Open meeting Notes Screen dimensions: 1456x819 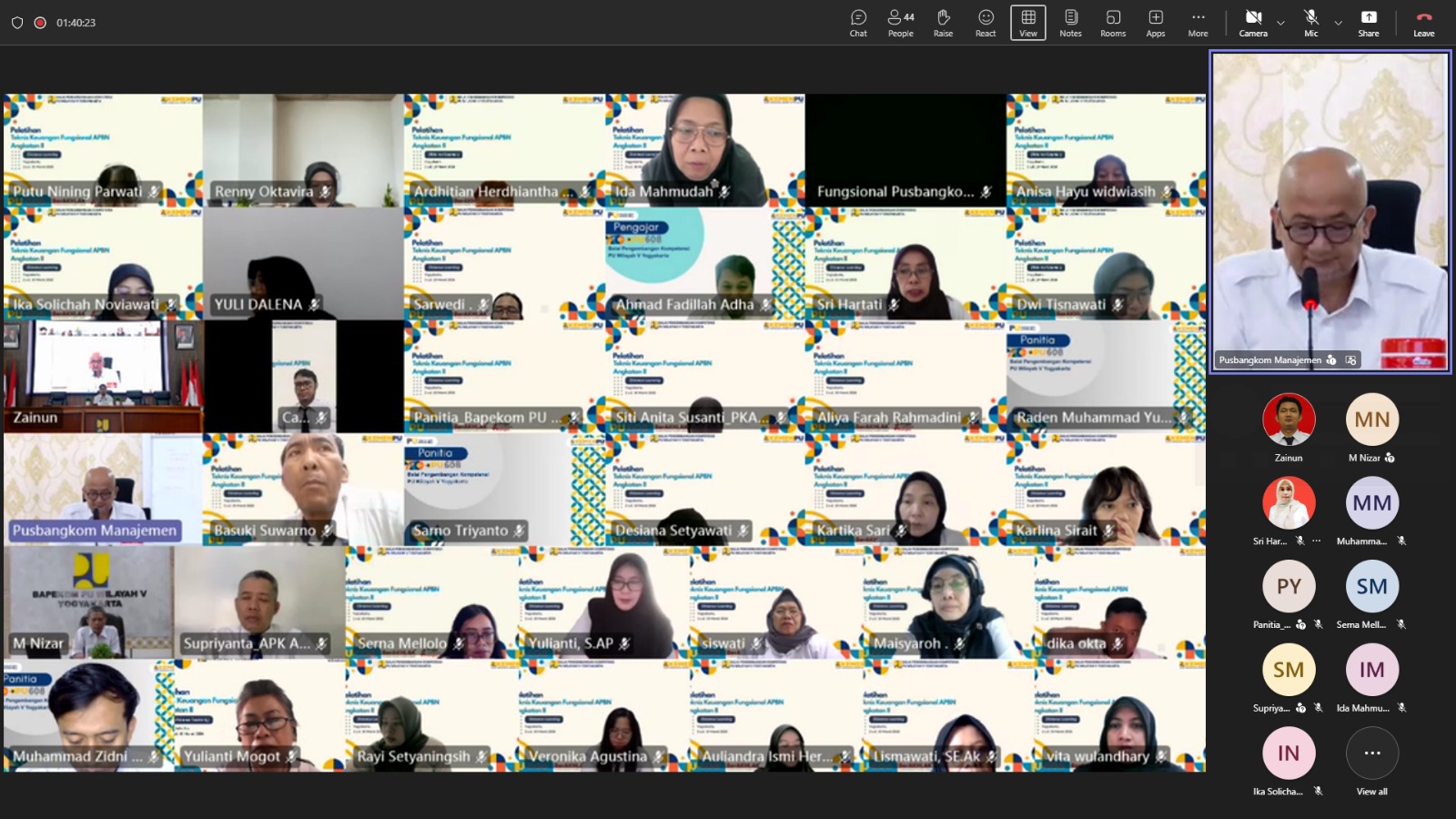(x=1070, y=23)
